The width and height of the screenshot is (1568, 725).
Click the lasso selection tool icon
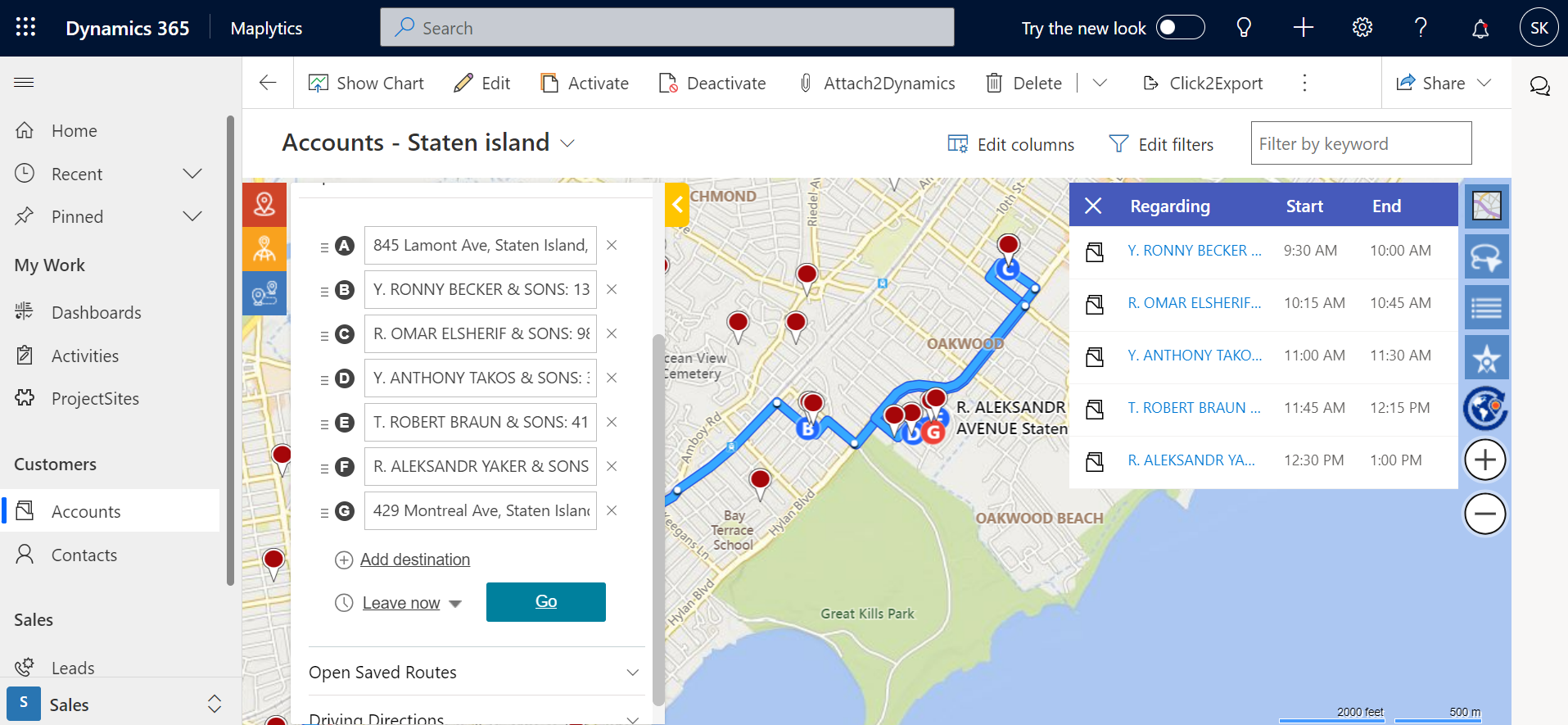click(x=1486, y=257)
